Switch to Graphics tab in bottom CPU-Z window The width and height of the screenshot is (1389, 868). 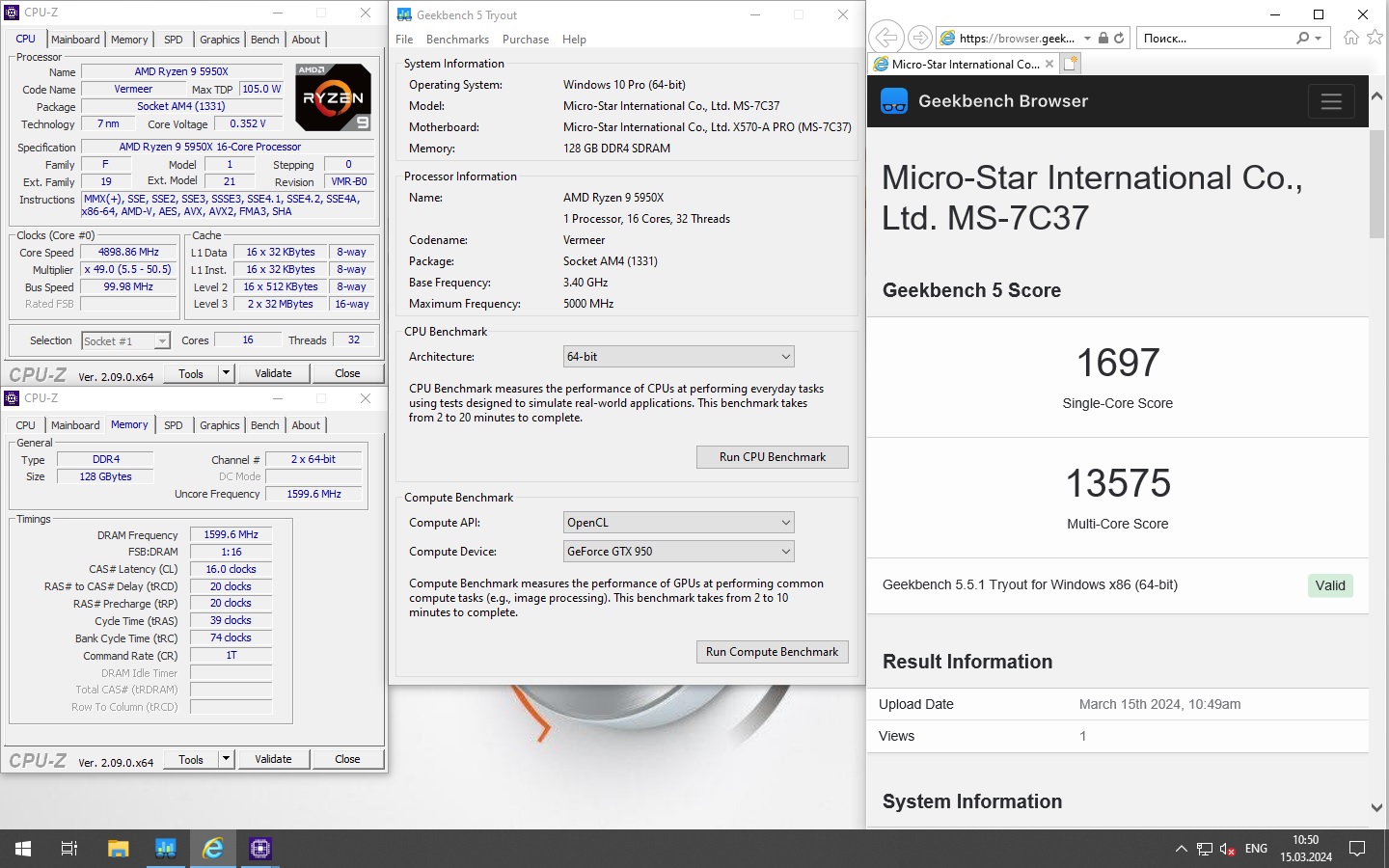click(220, 425)
